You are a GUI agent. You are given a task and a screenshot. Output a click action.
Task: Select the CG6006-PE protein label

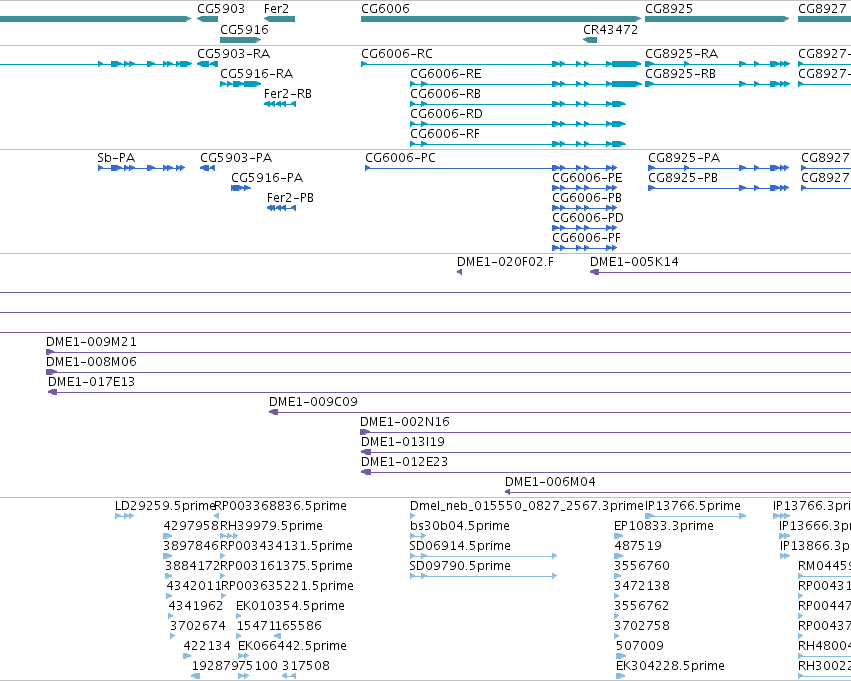point(587,178)
